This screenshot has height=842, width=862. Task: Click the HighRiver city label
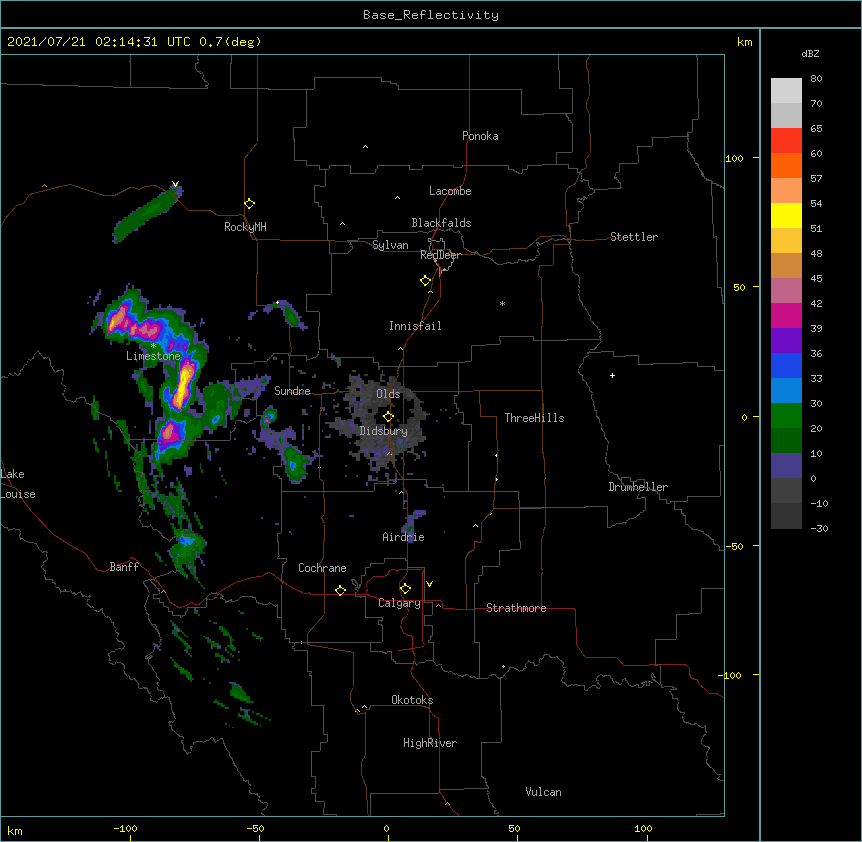coord(430,743)
